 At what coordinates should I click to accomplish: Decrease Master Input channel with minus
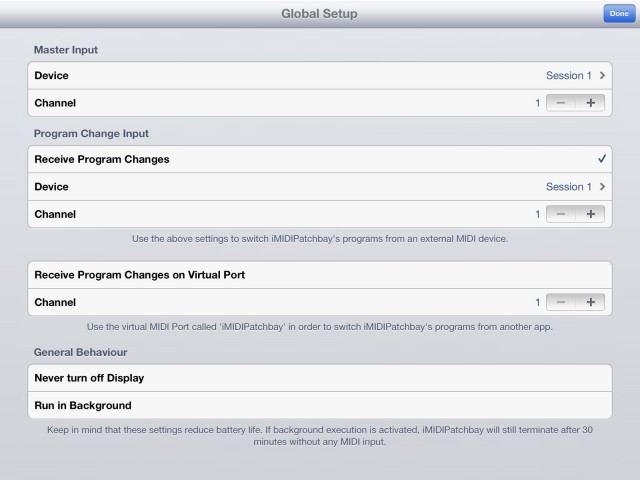click(561, 103)
